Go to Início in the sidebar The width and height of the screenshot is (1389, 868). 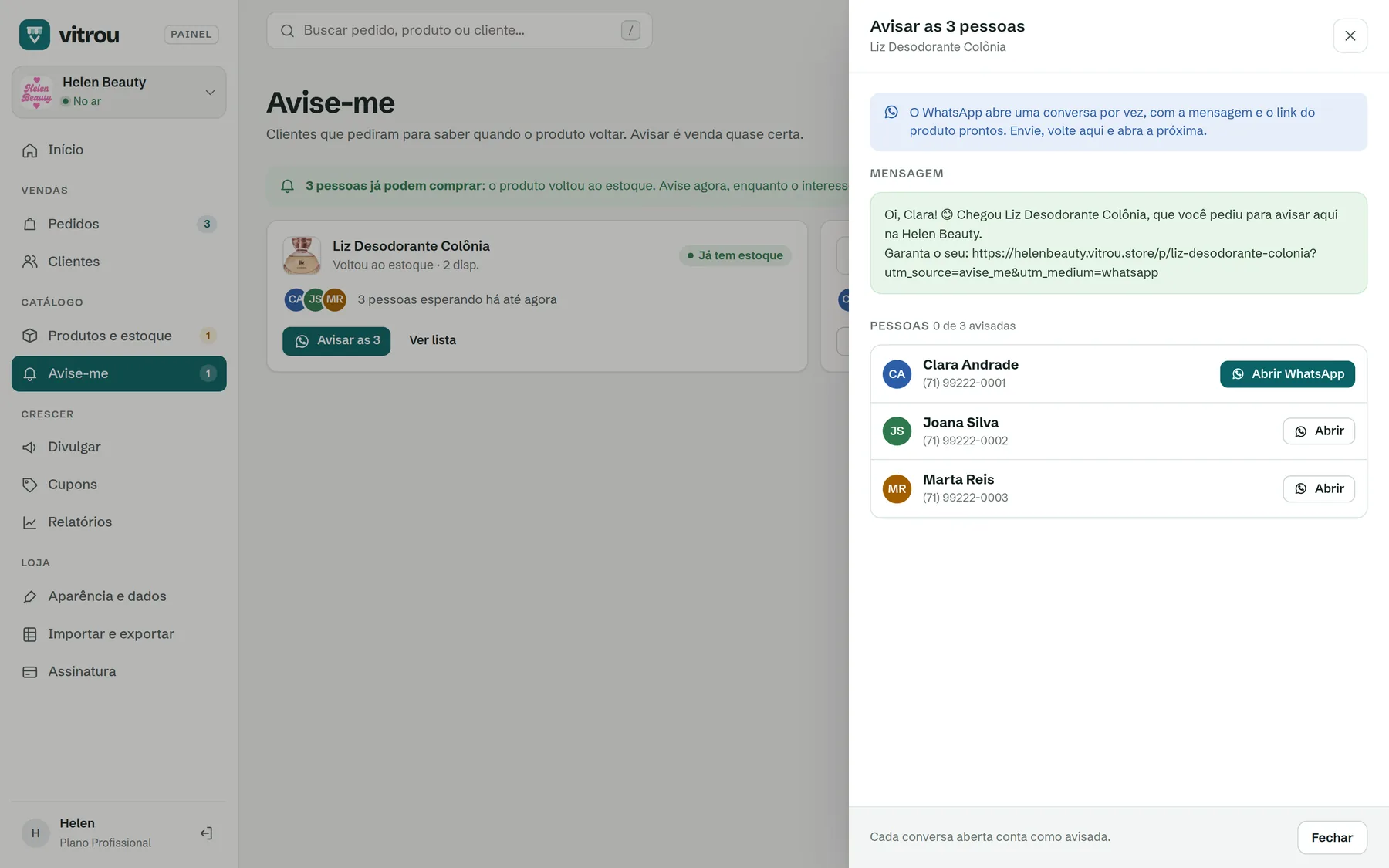click(x=119, y=150)
